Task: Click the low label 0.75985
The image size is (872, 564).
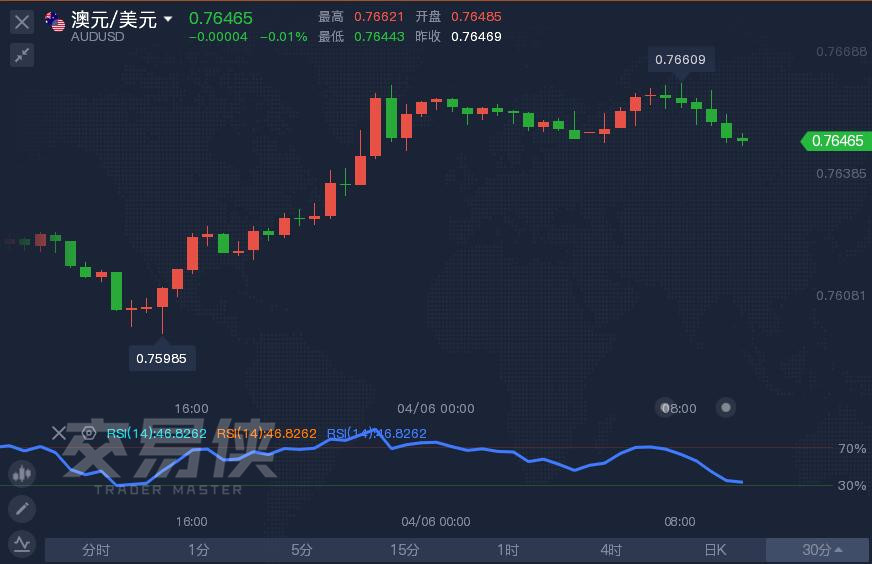Action: click(161, 358)
